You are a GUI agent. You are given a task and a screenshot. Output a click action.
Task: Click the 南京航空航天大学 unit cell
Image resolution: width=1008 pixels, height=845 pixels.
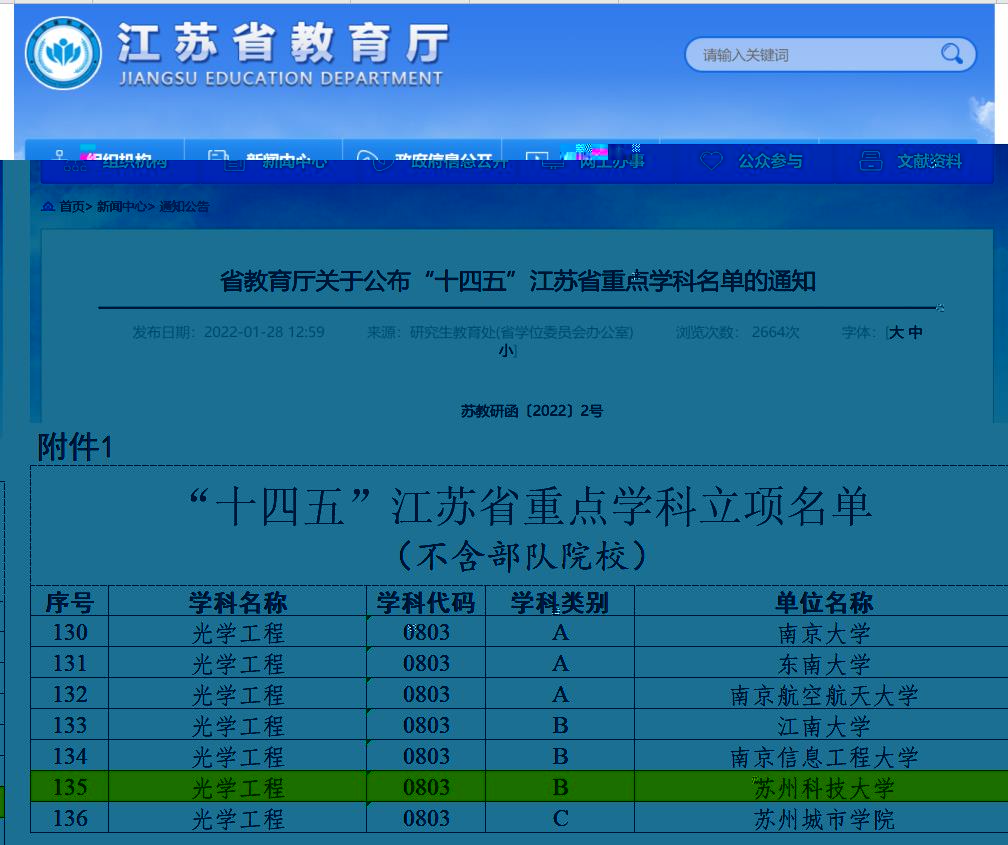click(x=824, y=694)
